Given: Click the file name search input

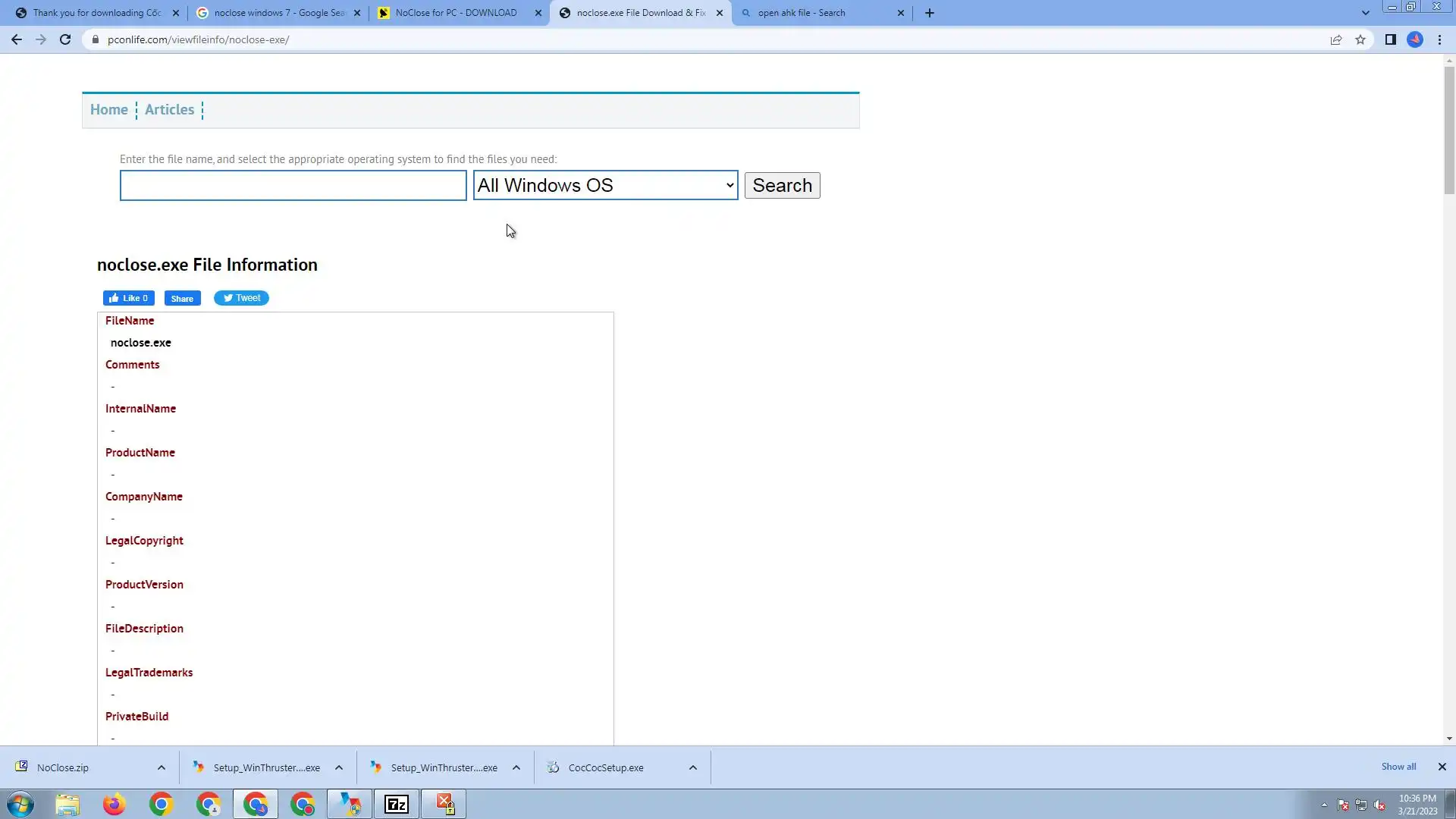Looking at the screenshot, I should 293,186.
